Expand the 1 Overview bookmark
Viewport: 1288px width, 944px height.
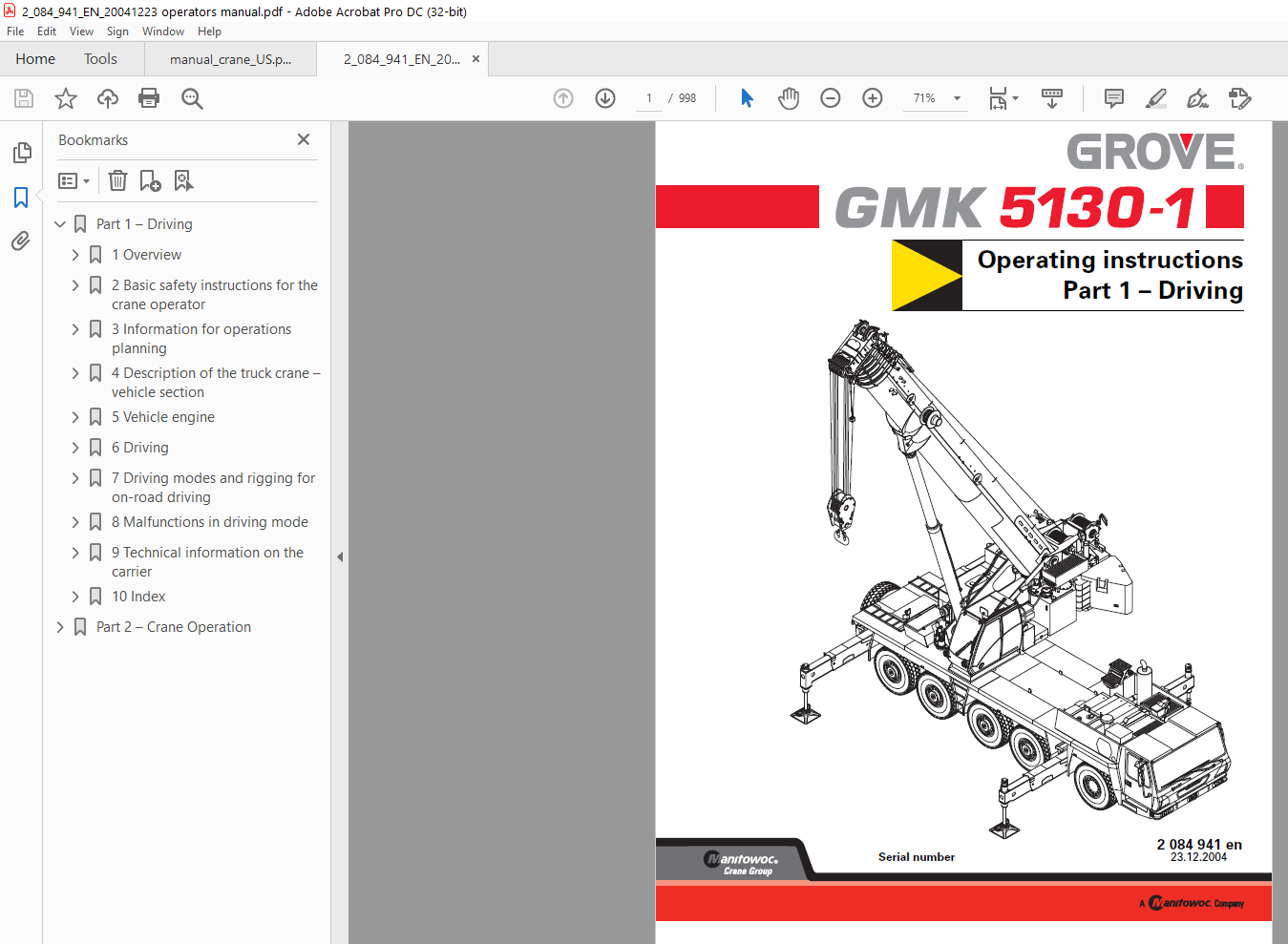tap(75, 255)
